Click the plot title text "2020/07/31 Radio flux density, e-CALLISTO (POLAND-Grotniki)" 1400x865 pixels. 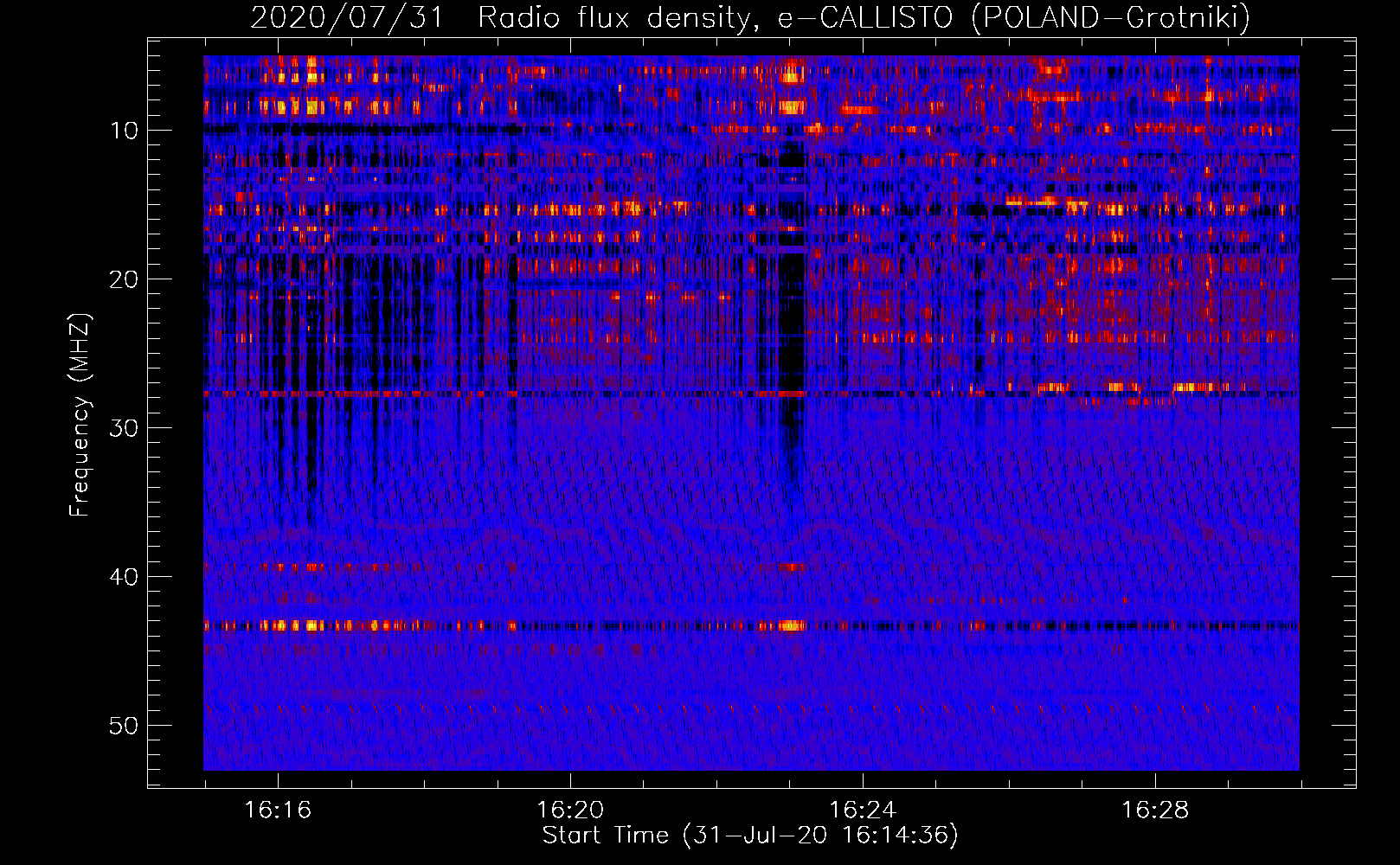[x=750, y=17]
